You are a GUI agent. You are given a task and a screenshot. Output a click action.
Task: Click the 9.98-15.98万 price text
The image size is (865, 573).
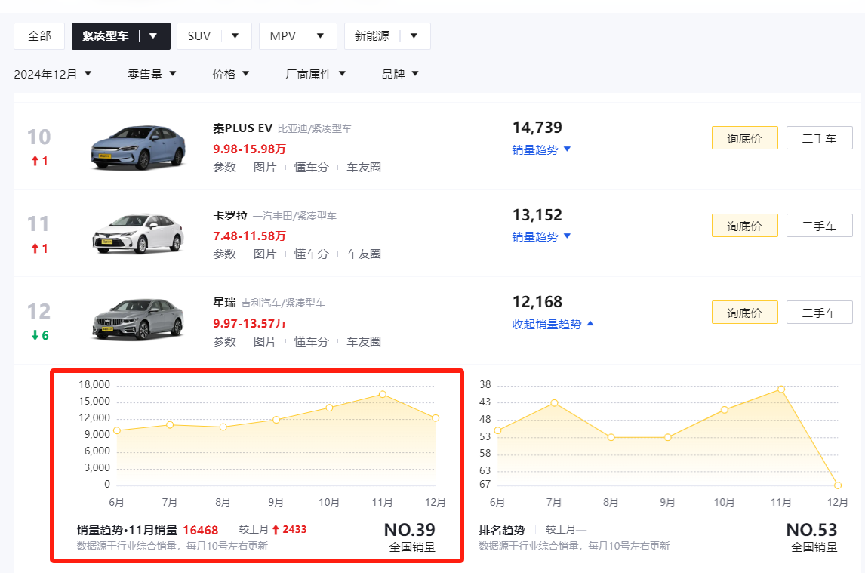(x=249, y=149)
